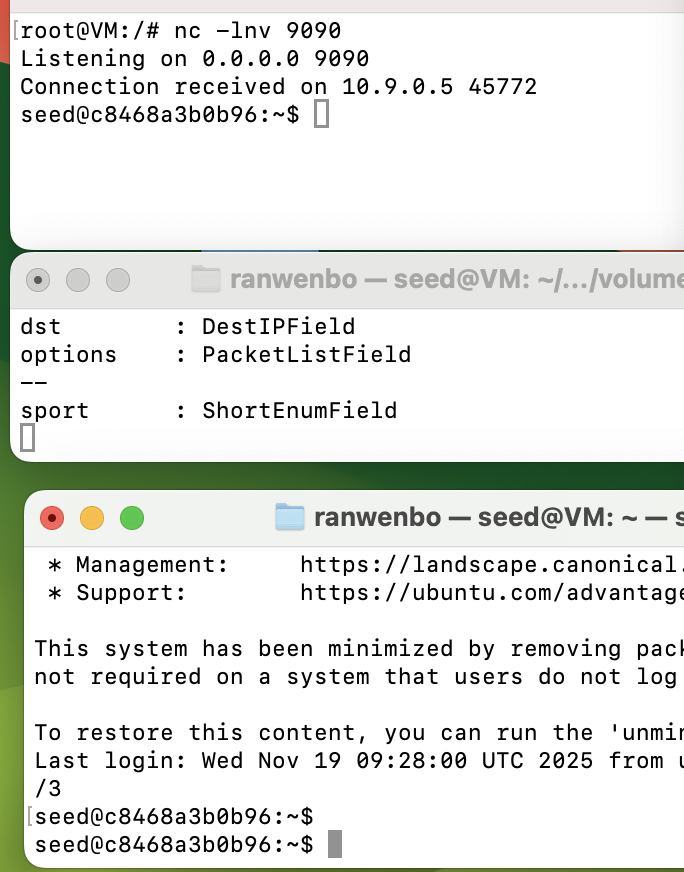Close the bottom seed@VM terminal window
The height and width of the screenshot is (872, 684).
click(x=51, y=518)
